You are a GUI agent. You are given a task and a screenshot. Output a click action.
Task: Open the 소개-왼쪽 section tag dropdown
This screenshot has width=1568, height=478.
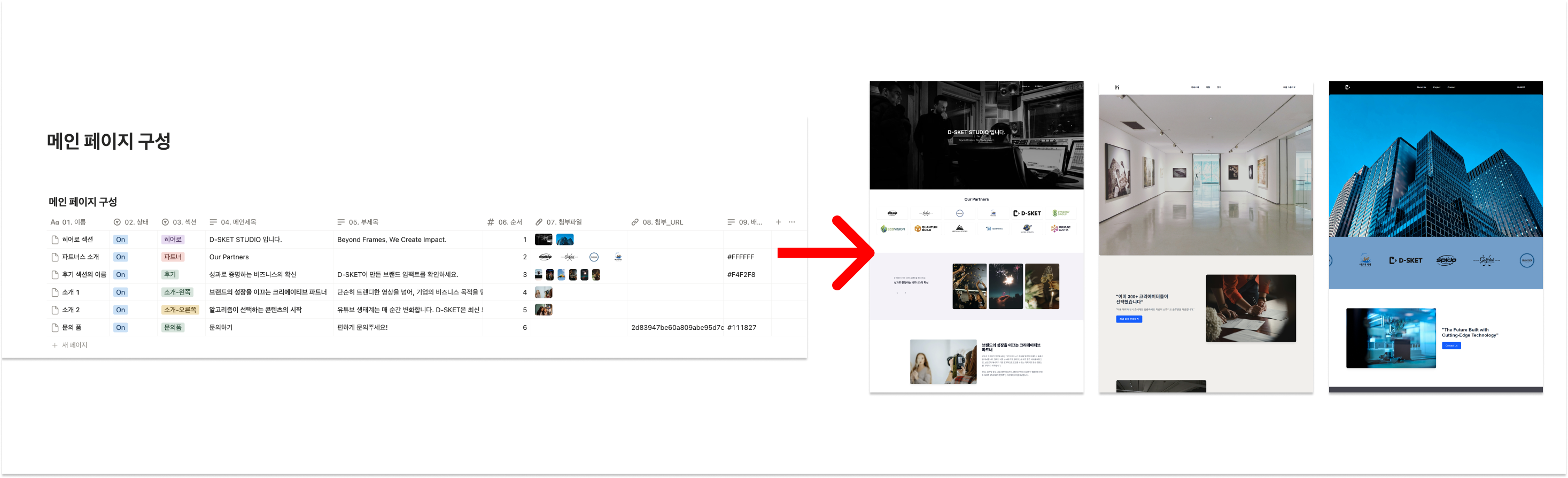point(177,293)
